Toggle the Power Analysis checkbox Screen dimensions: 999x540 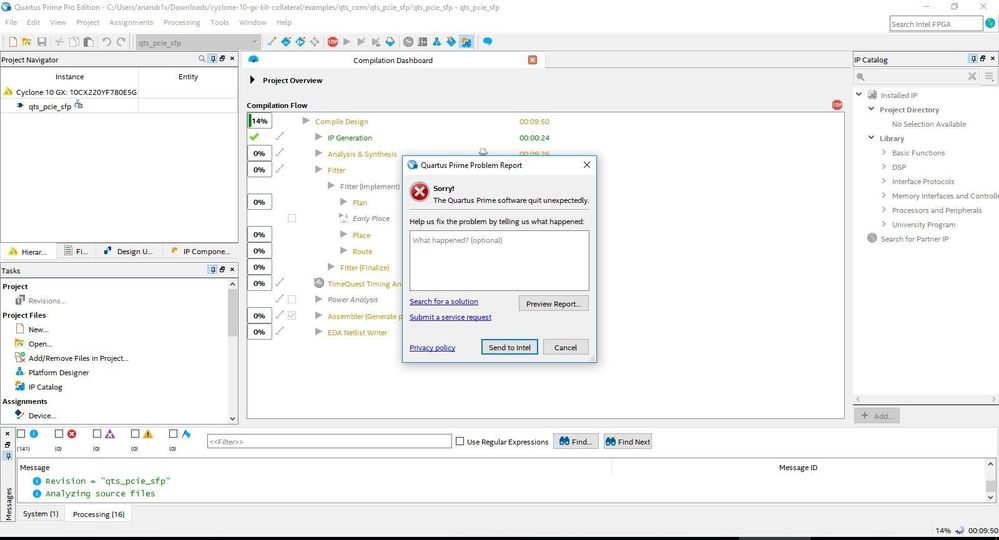click(292, 299)
